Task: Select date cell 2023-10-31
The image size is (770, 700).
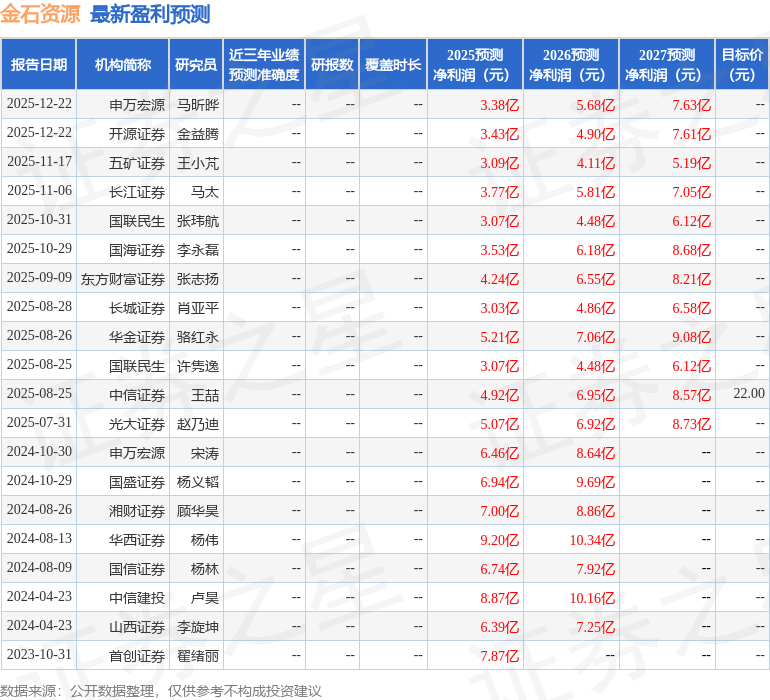Action: (39, 654)
